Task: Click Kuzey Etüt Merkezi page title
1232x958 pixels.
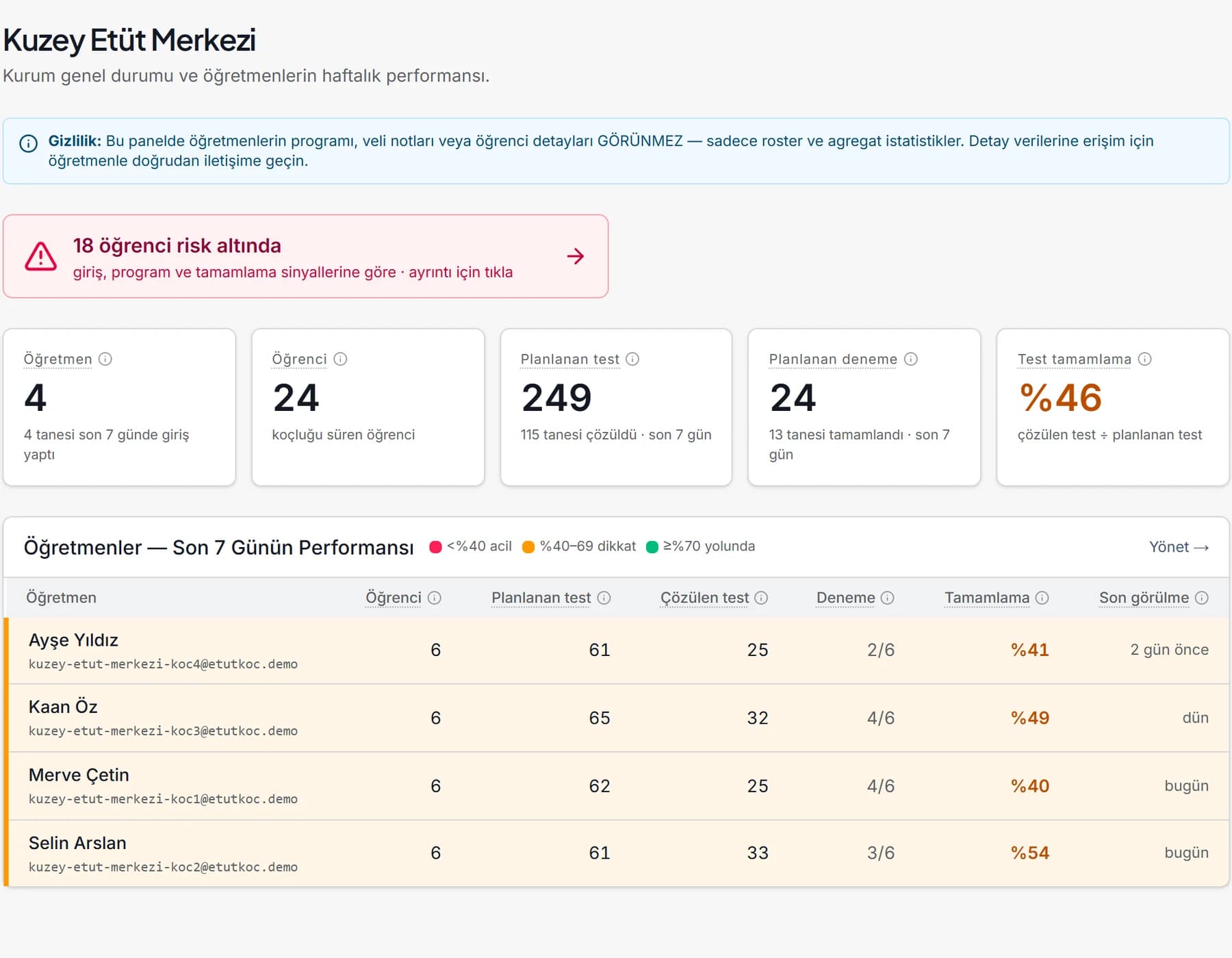Action: tap(129, 40)
